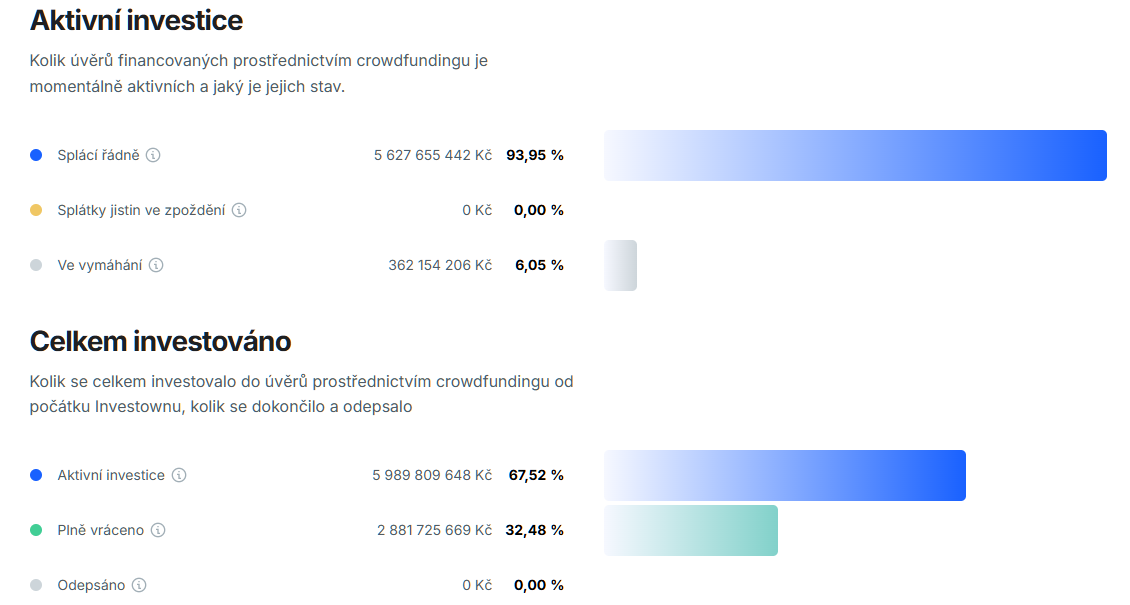Select the blue 67,52 % Aktivní investice bar
The height and width of the screenshot is (605, 1130).
(784, 475)
